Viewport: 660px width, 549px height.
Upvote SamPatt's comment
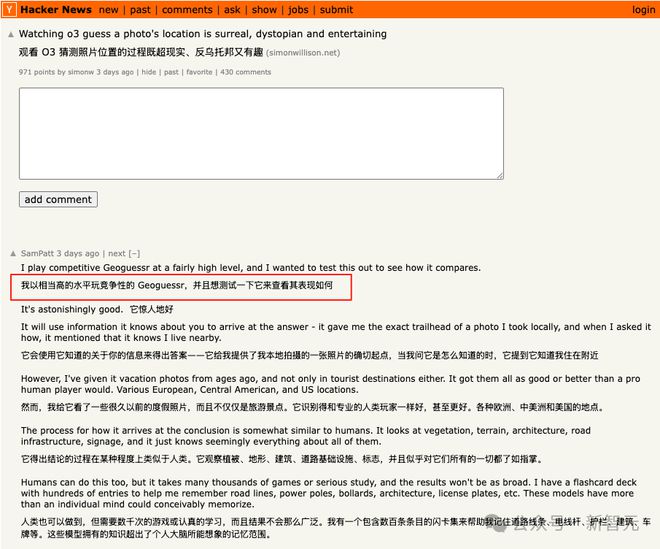point(13,253)
